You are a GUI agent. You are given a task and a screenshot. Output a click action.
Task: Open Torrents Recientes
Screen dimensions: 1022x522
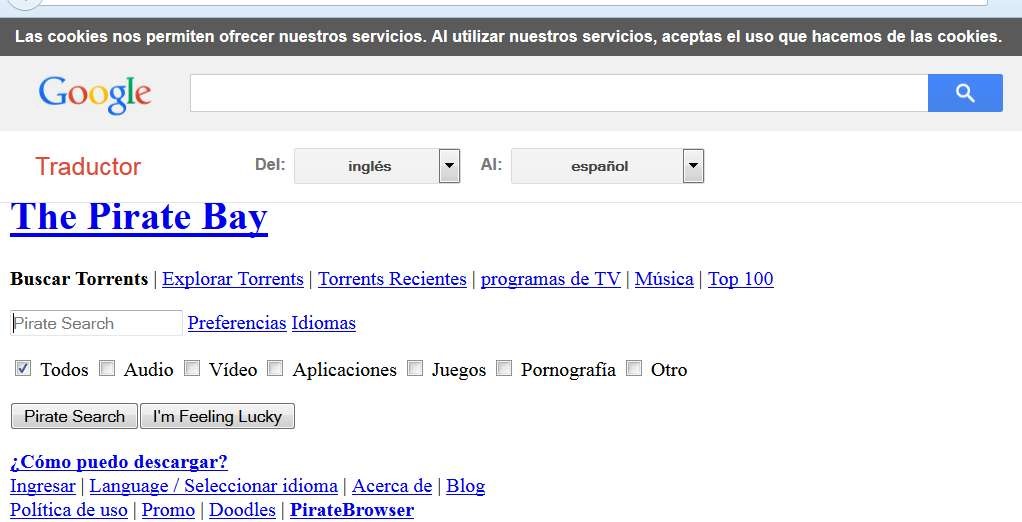tap(392, 279)
